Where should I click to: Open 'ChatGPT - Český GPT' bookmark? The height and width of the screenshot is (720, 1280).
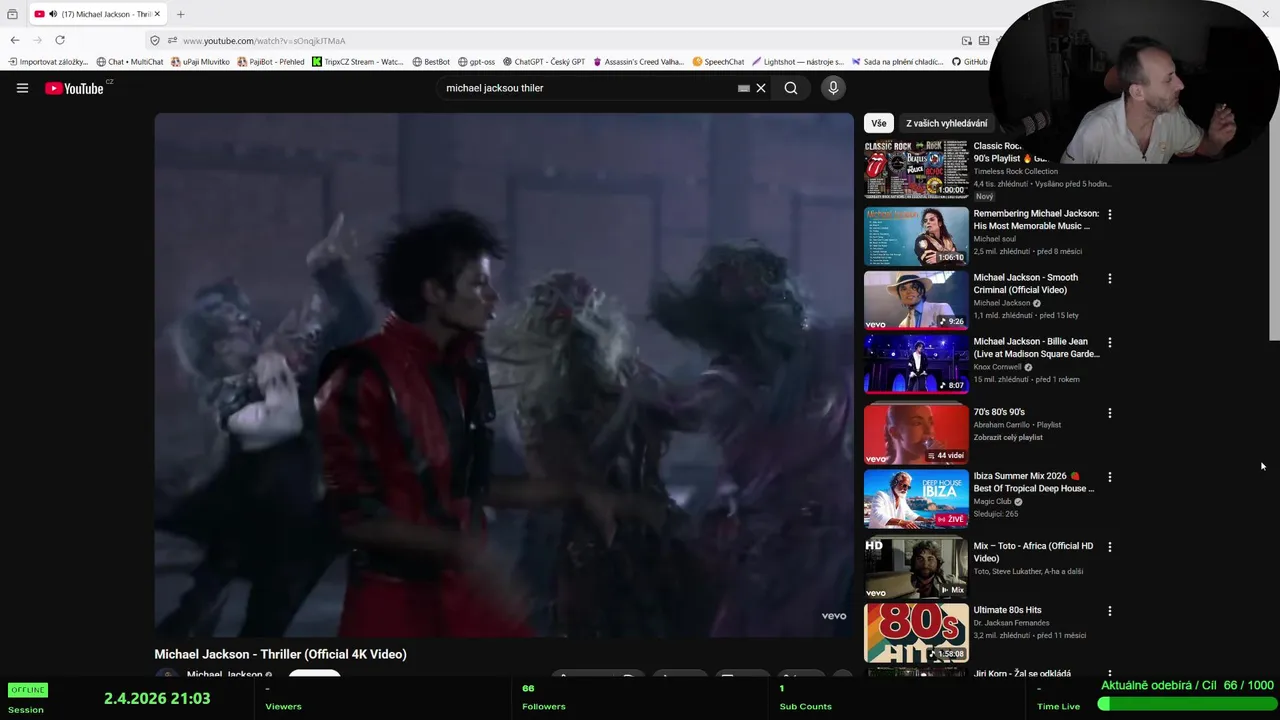tap(544, 62)
